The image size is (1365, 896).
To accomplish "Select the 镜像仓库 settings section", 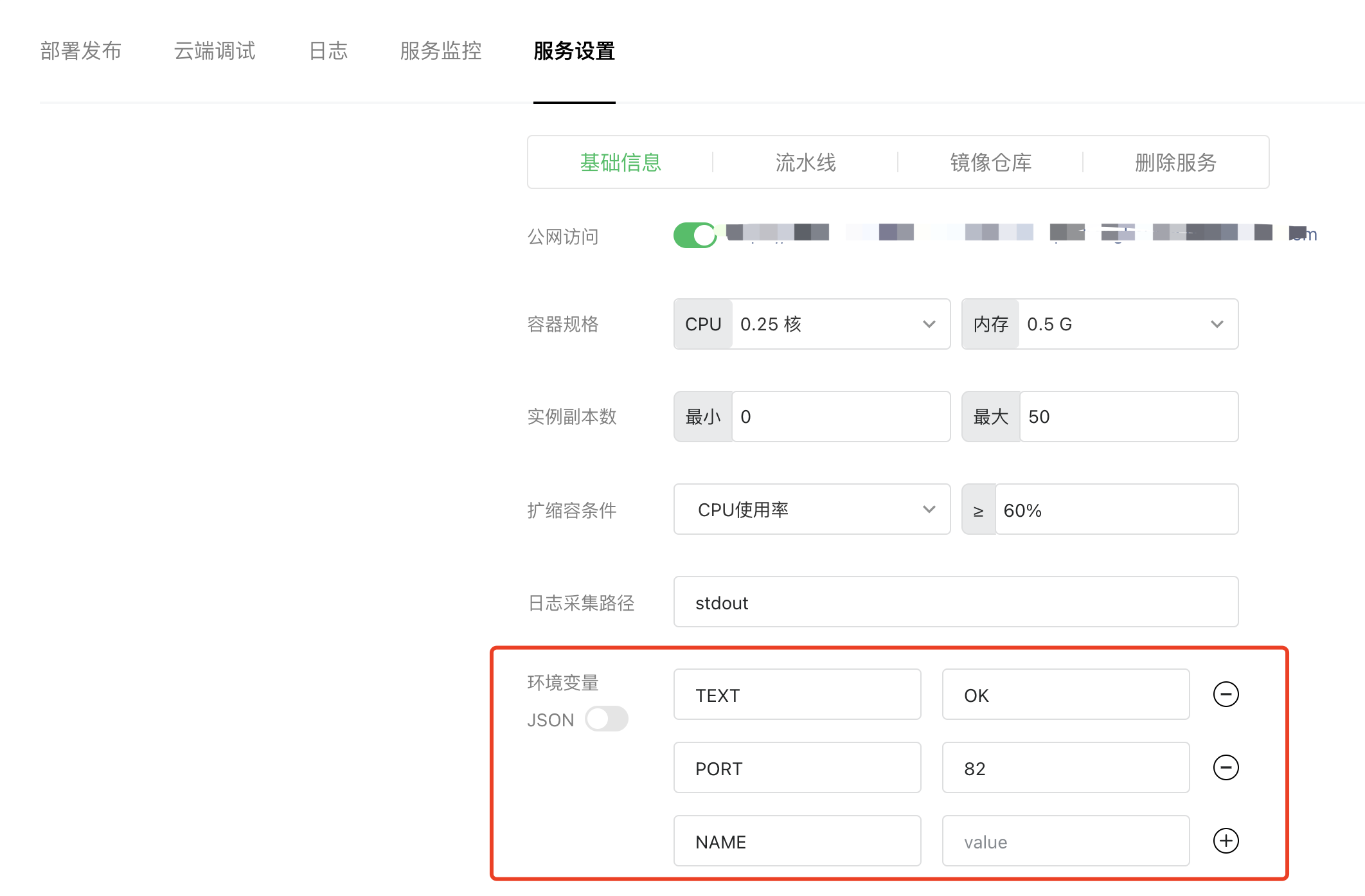I will 990,163.
